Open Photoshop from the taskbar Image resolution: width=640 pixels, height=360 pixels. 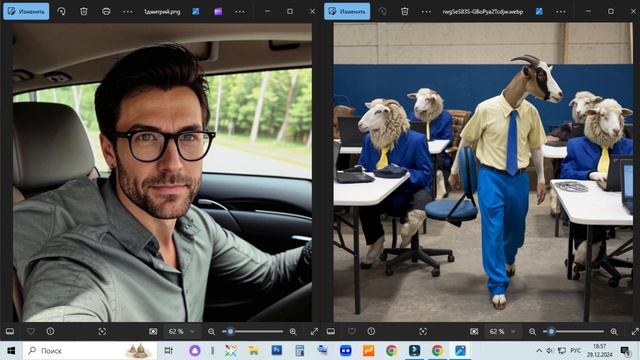pos(277,351)
